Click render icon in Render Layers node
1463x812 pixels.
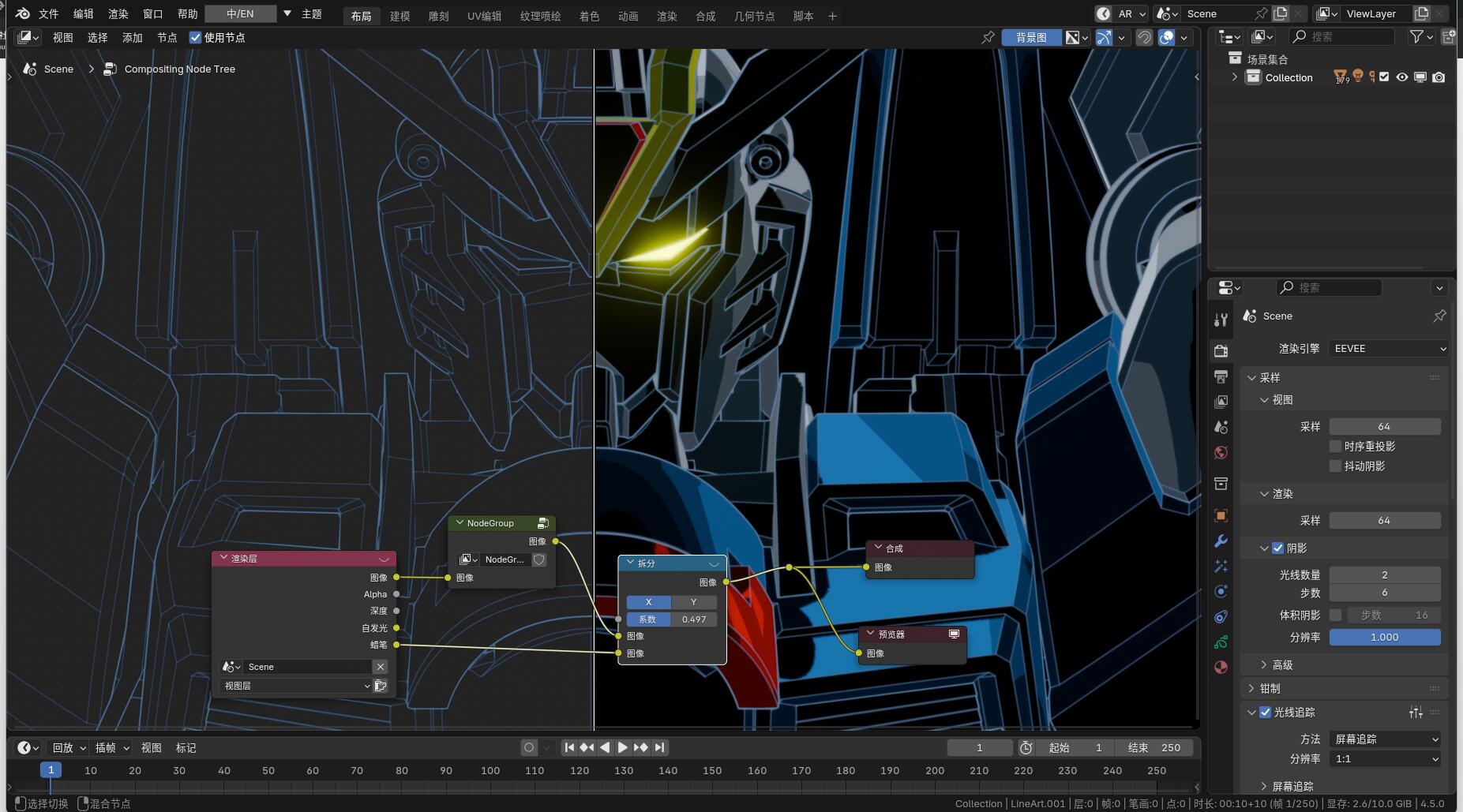click(381, 686)
